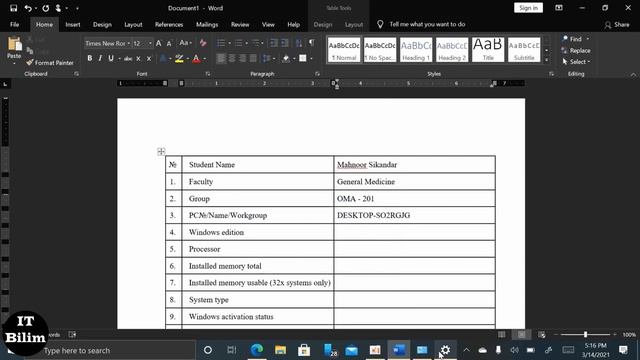Decrease font size with the smaller A
The height and width of the screenshot is (360, 640).
(169, 43)
